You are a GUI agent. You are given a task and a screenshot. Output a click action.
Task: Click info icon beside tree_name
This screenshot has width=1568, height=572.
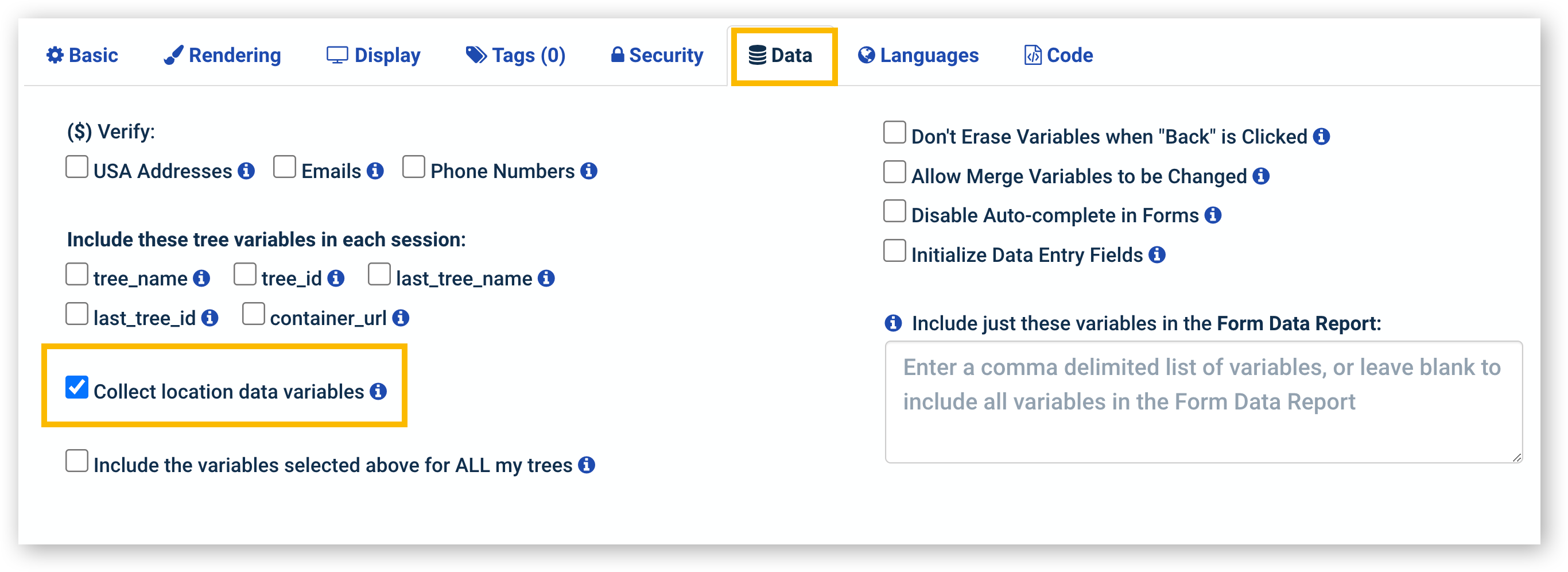[x=201, y=279]
